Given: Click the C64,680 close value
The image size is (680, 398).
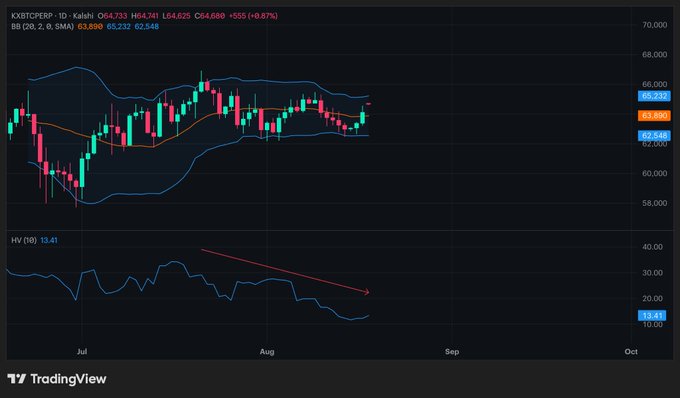Looking at the screenshot, I should (x=209, y=16).
